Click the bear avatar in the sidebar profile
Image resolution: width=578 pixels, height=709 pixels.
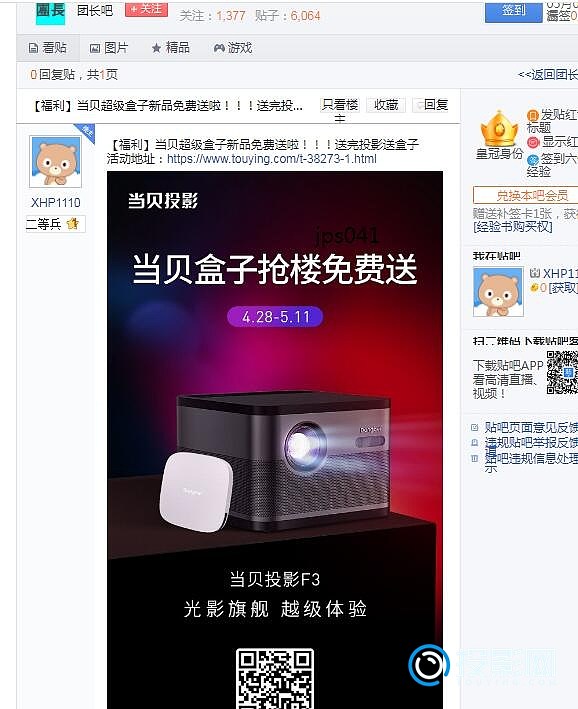click(498, 292)
